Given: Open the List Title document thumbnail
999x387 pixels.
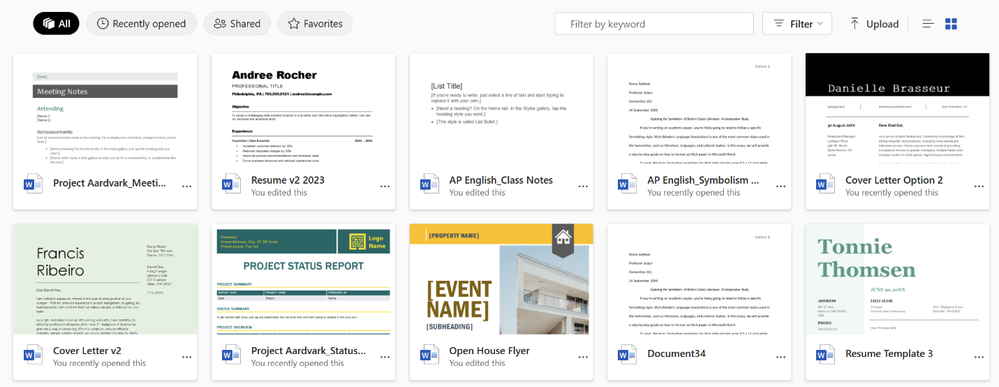Looking at the screenshot, I should point(501,108).
